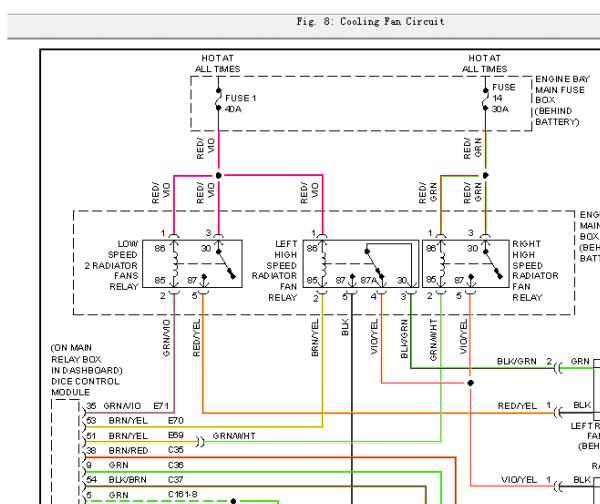Click '(ON MAIN RELAY BOX IN DASHBOARD)' note

(x=86, y=359)
